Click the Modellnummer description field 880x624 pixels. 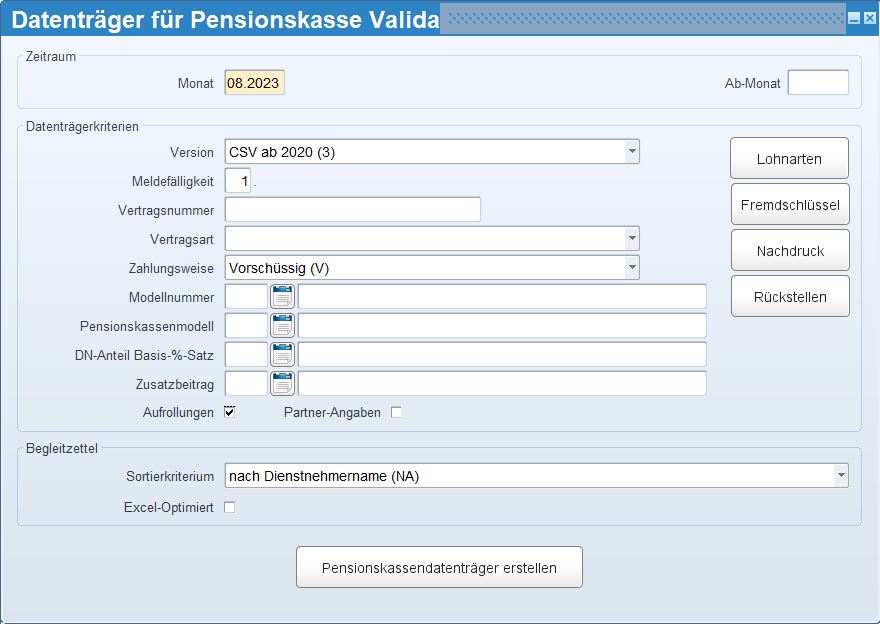click(502, 297)
